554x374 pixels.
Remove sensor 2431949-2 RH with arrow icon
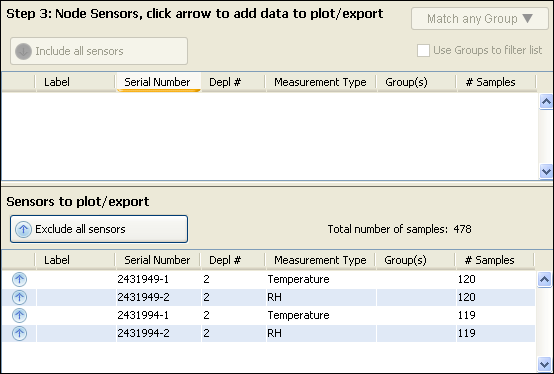click(19, 297)
